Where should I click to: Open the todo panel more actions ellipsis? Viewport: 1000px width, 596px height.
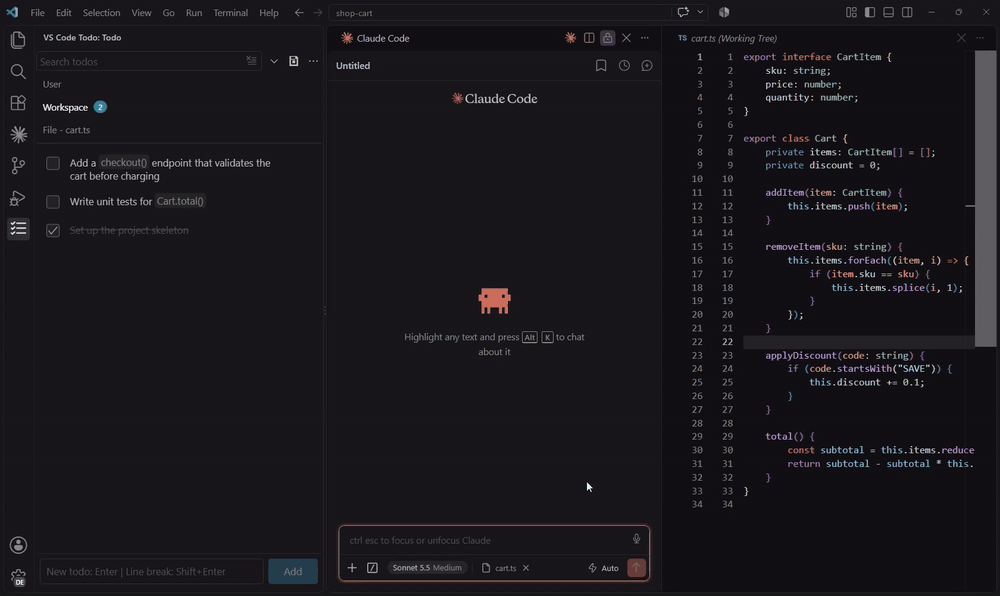point(313,61)
